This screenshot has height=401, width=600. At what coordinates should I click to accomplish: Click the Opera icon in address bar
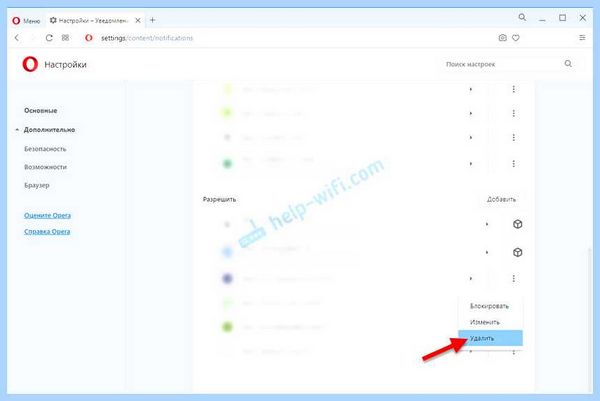point(89,37)
